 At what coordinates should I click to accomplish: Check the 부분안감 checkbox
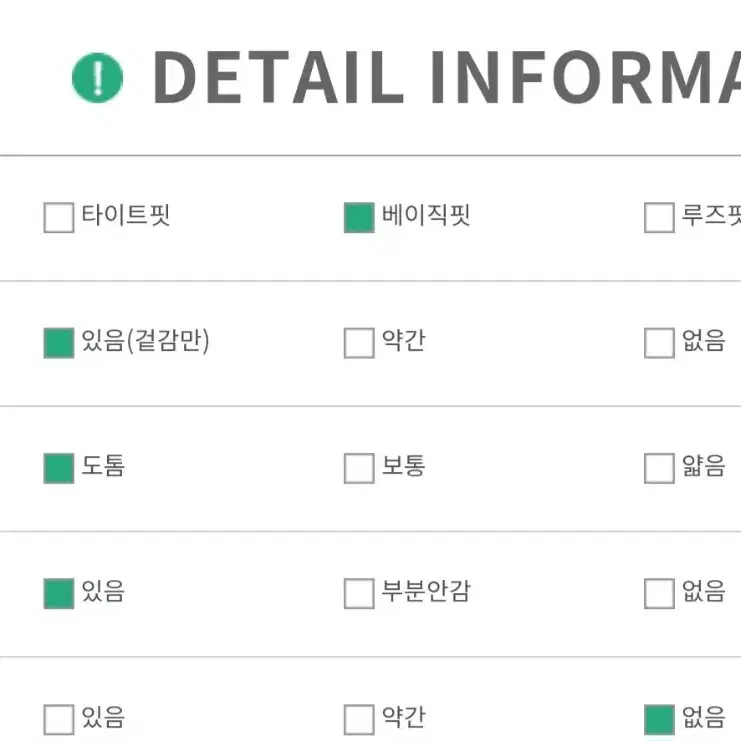click(x=359, y=593)
